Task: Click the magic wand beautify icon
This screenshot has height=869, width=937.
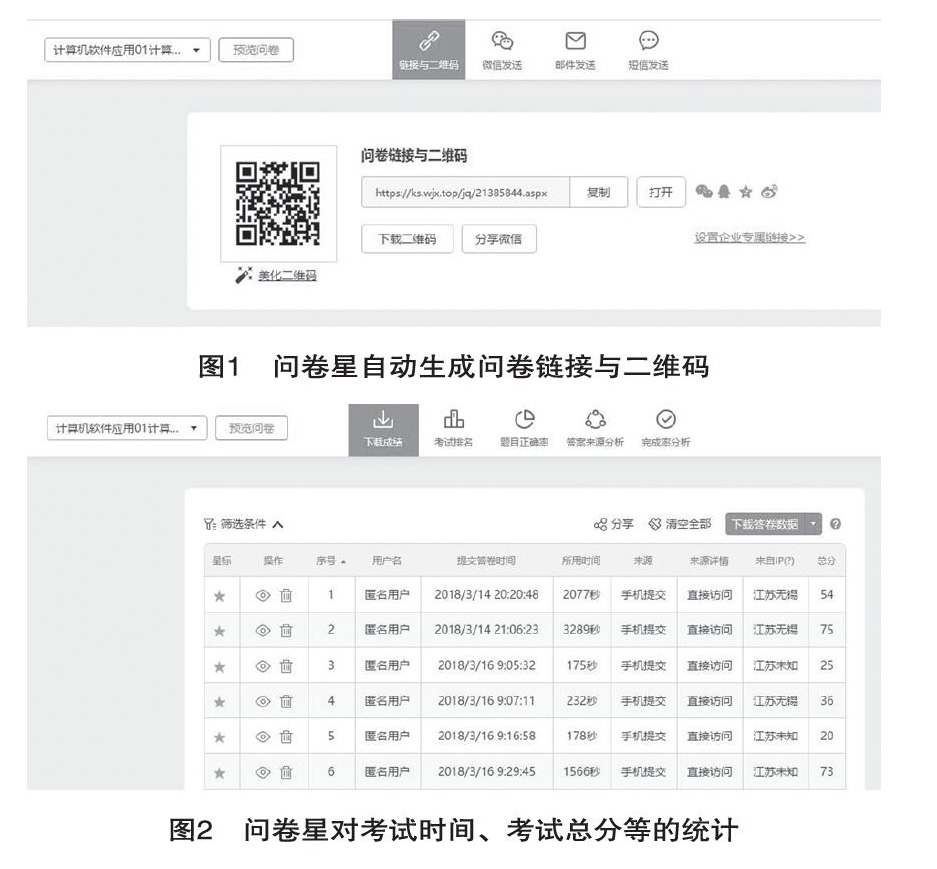Action: (243, 275)
